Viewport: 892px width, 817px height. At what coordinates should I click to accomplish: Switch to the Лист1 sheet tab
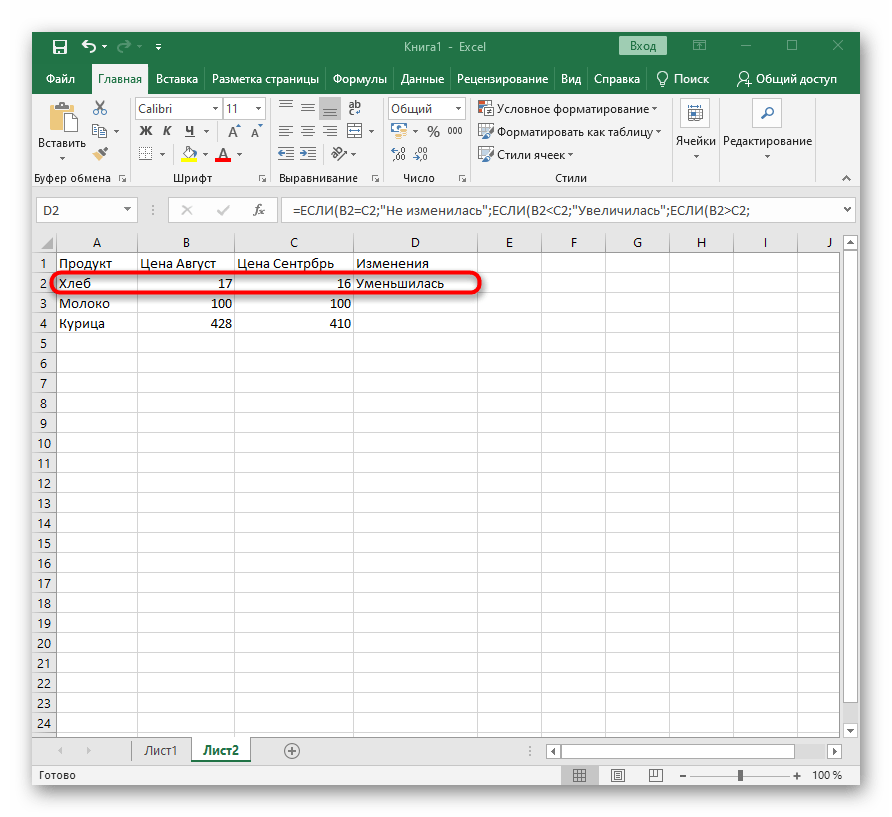[x=160, y=750]
